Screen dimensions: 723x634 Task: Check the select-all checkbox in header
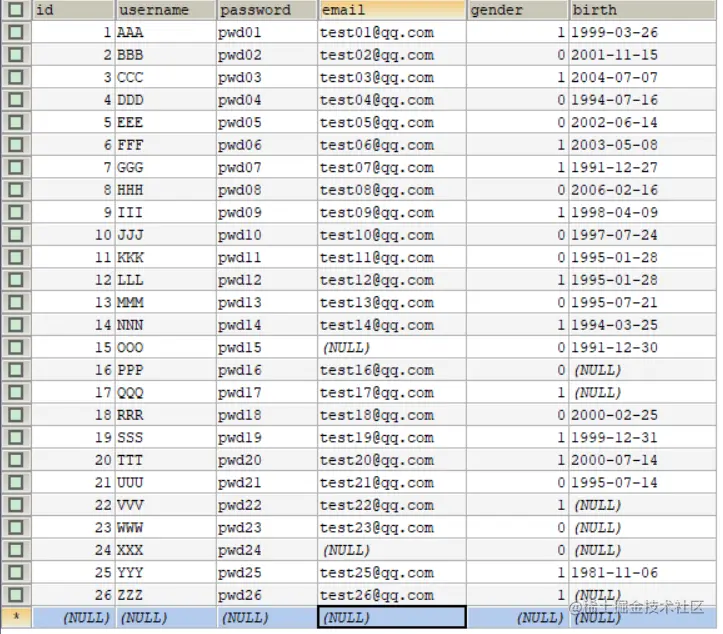coord(16,10)
